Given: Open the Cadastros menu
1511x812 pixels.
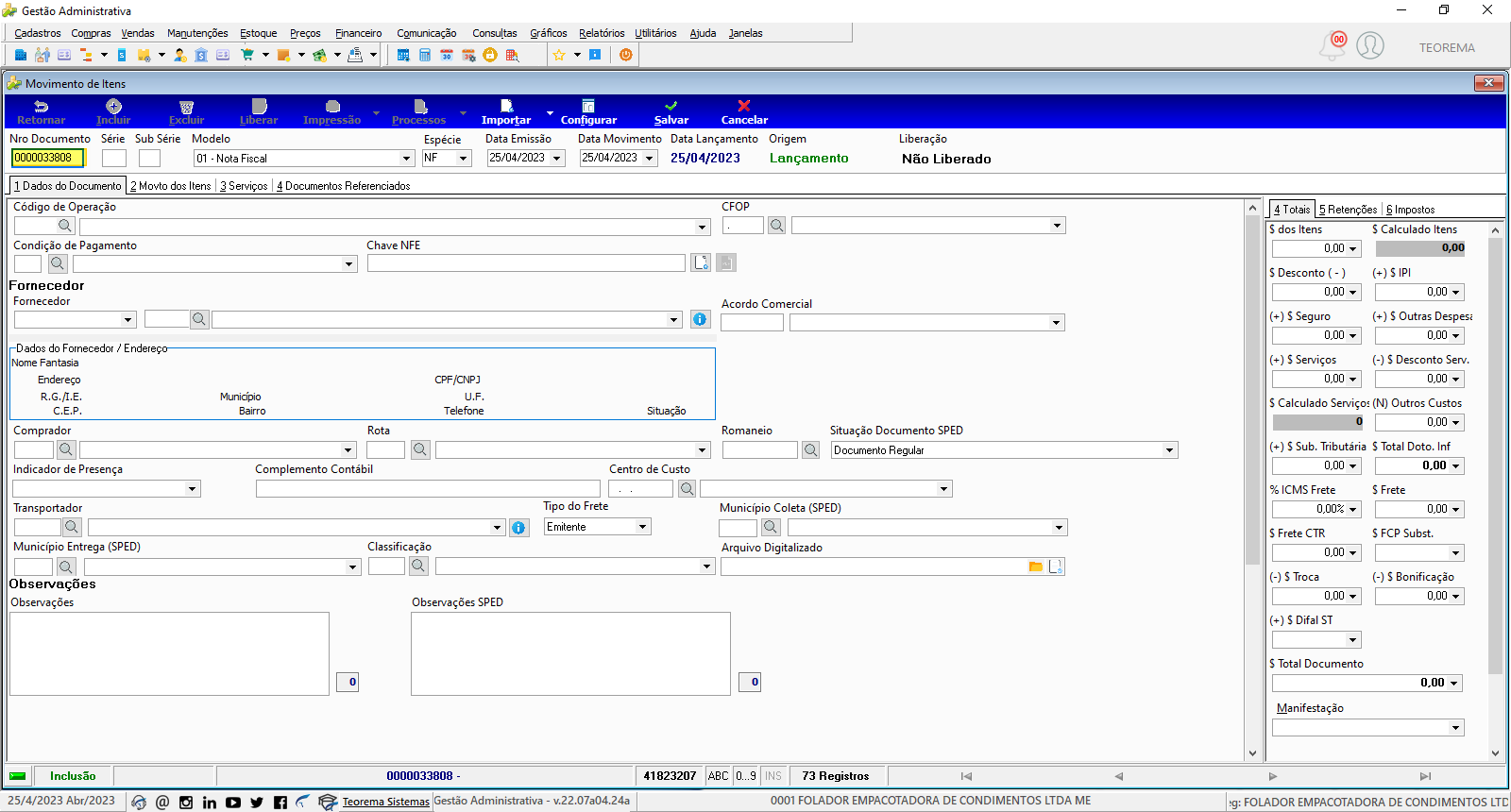Looking at the screenshot, I should click(38, 33).
